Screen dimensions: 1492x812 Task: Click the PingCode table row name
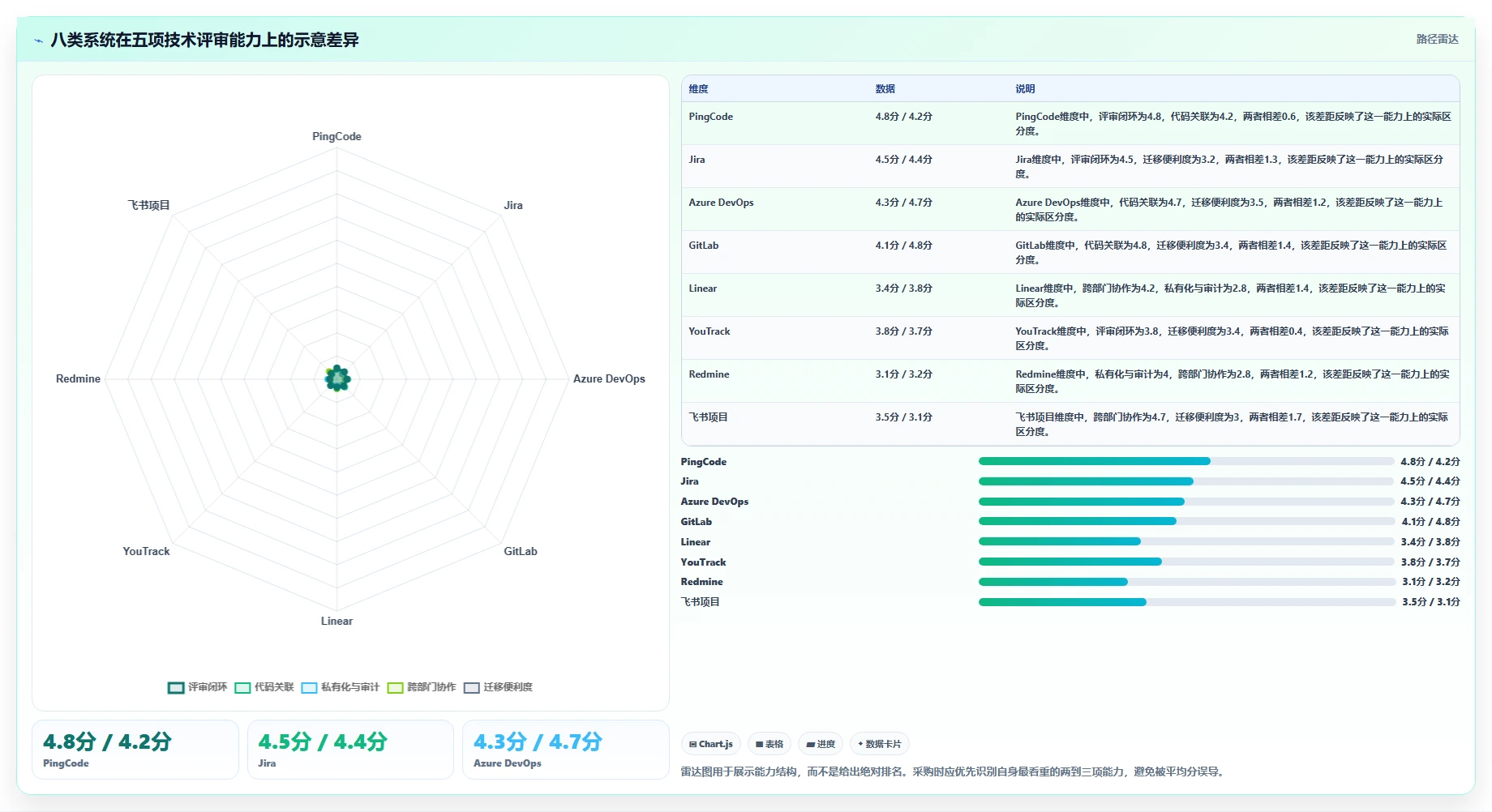click(x=711, y=117)
